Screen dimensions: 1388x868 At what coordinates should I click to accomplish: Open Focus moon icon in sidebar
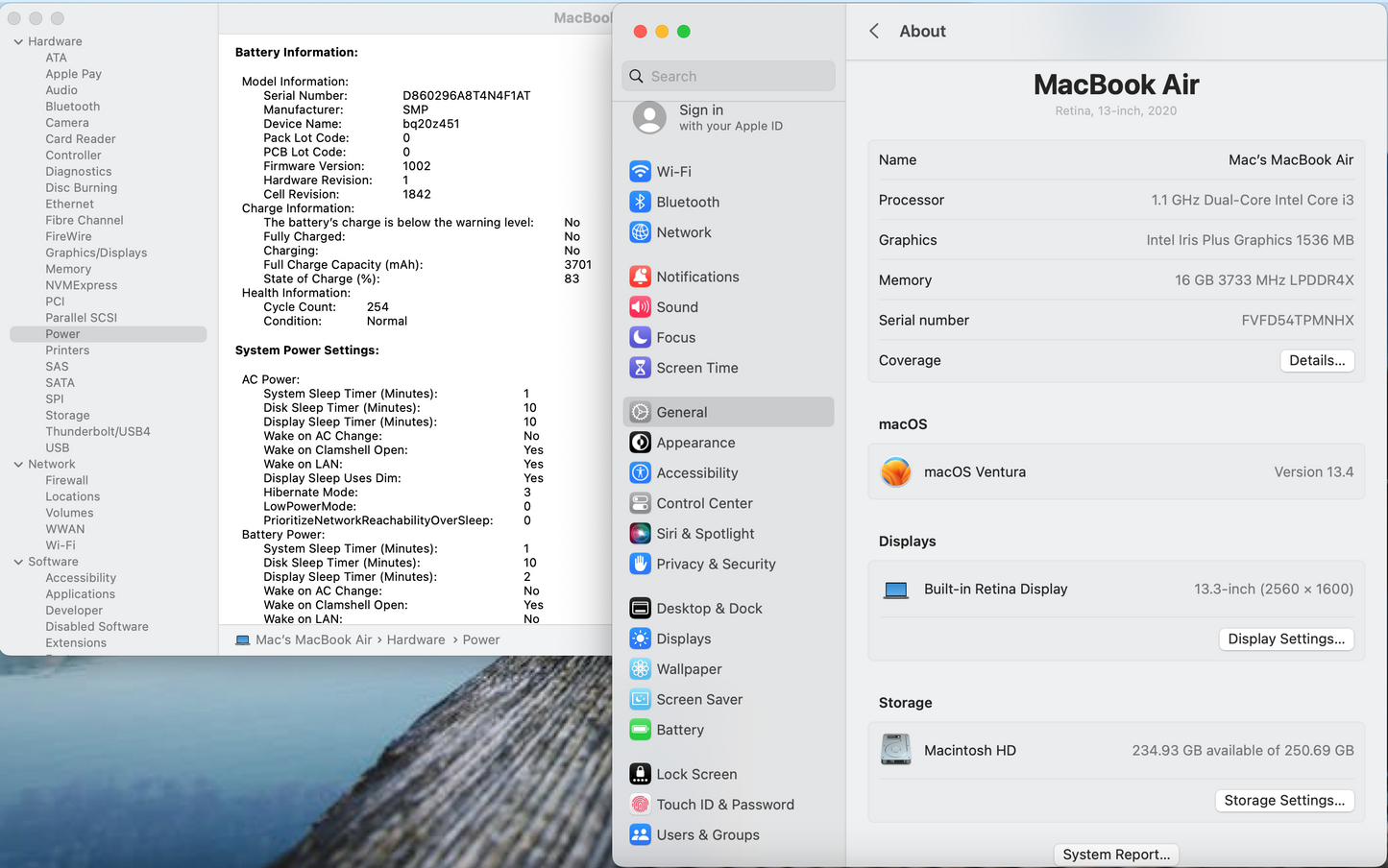click(x=640, y=337)
